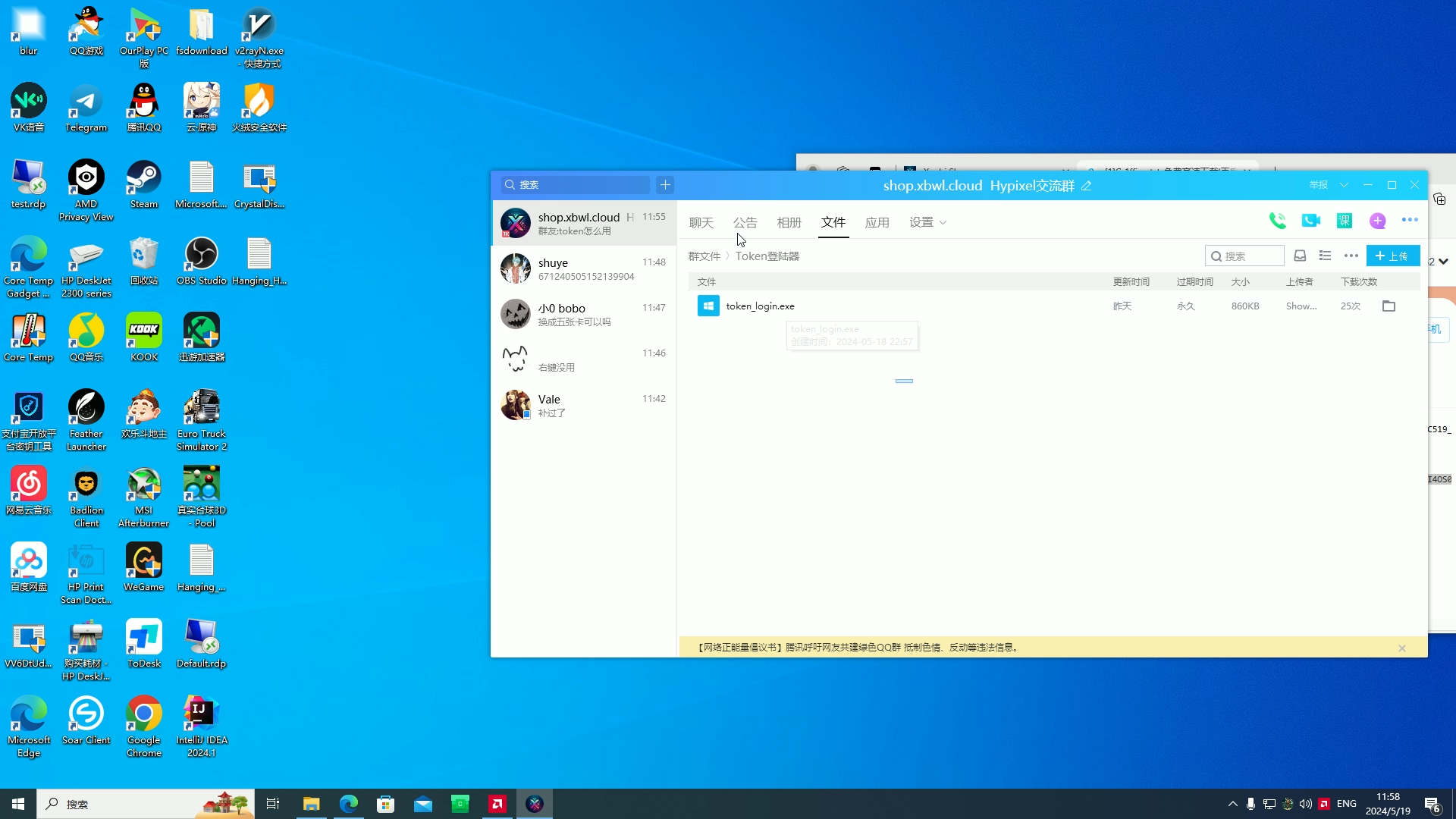Open OBS Studio desktop icon
This screenshot has width=1456, height=819.
click(x=201, y=261)
